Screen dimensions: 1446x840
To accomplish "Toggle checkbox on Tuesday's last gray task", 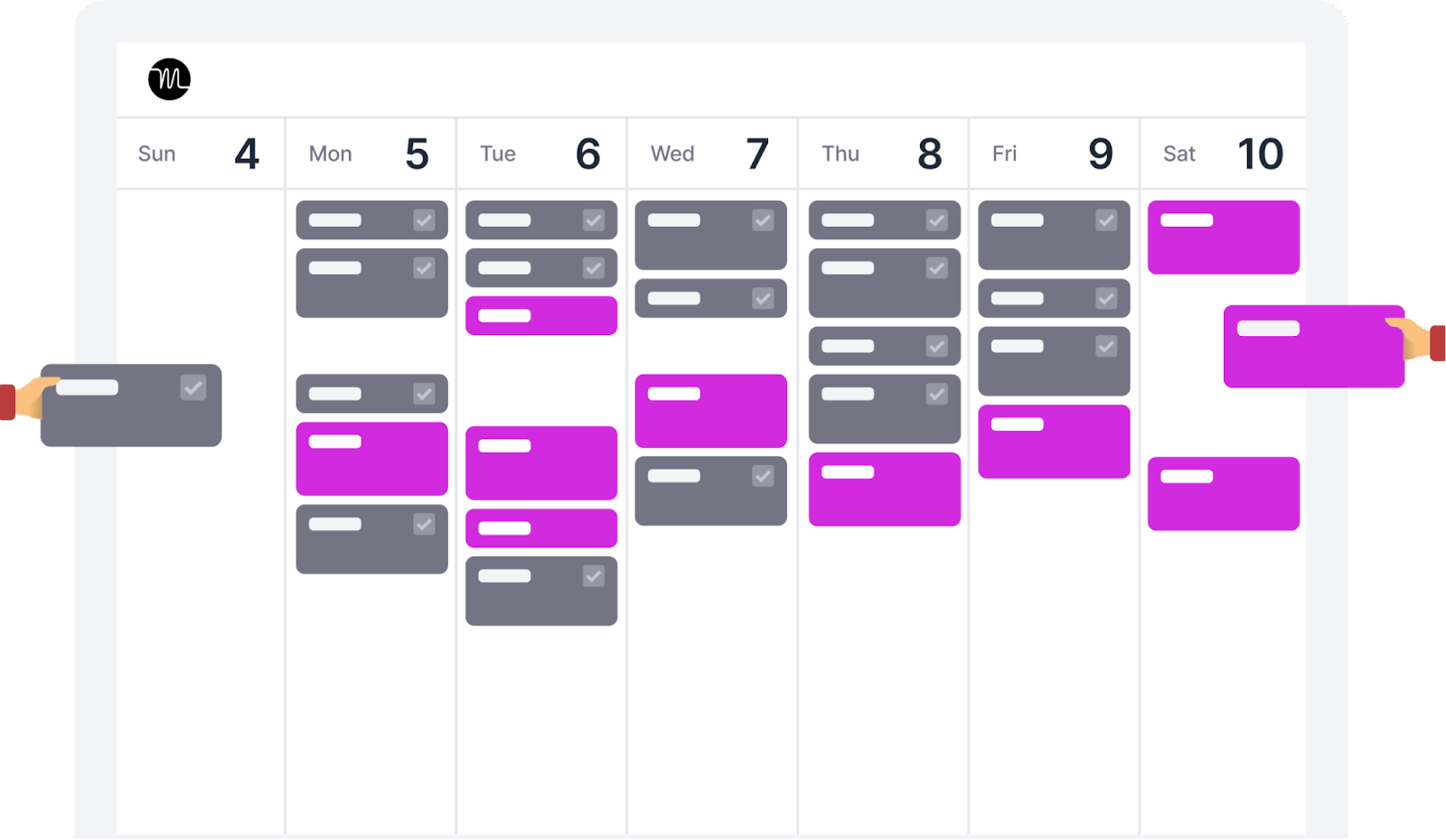I will tap(593, 576).
